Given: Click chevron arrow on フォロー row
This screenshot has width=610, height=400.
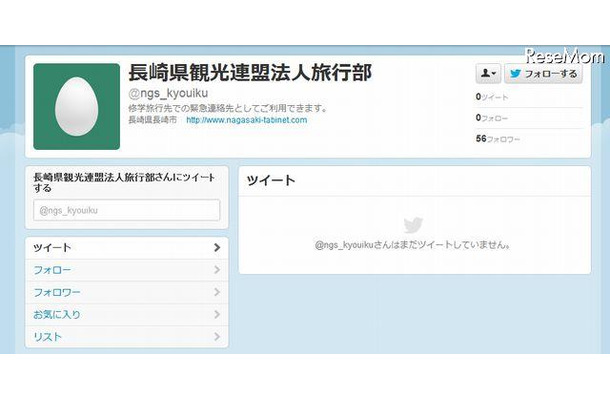Looking at the screenshot, I should pyautogui.click(x=217, y=270).
